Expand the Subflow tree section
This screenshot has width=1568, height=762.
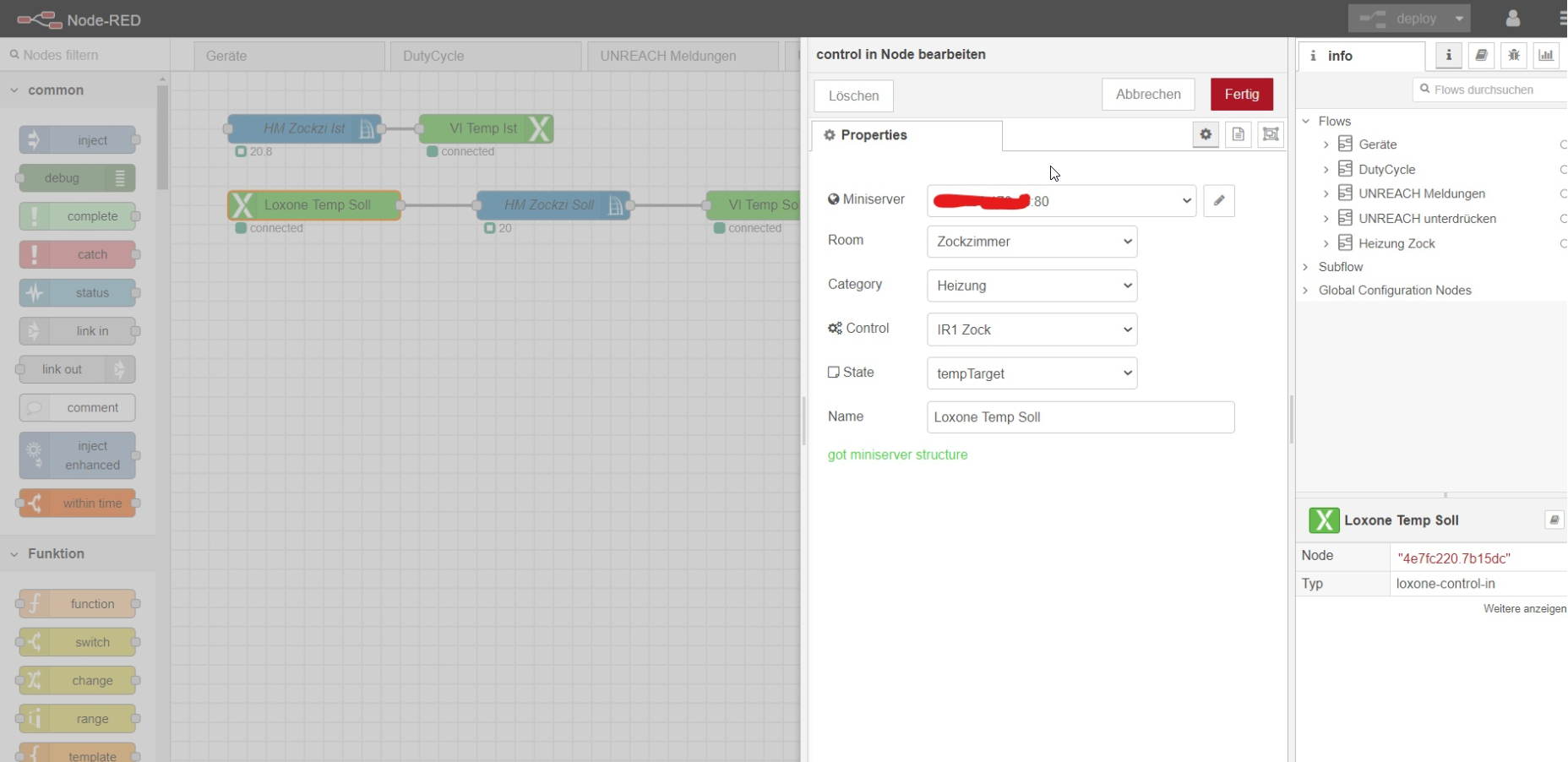point(1306,267)
